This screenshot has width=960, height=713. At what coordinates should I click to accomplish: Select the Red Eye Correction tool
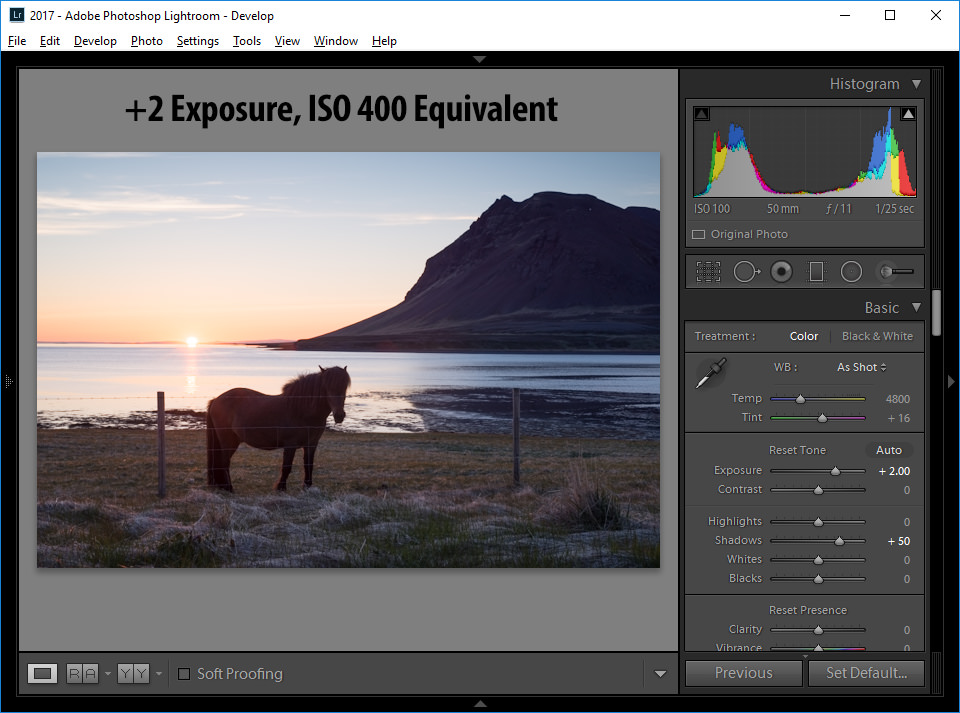click(781, 272)
